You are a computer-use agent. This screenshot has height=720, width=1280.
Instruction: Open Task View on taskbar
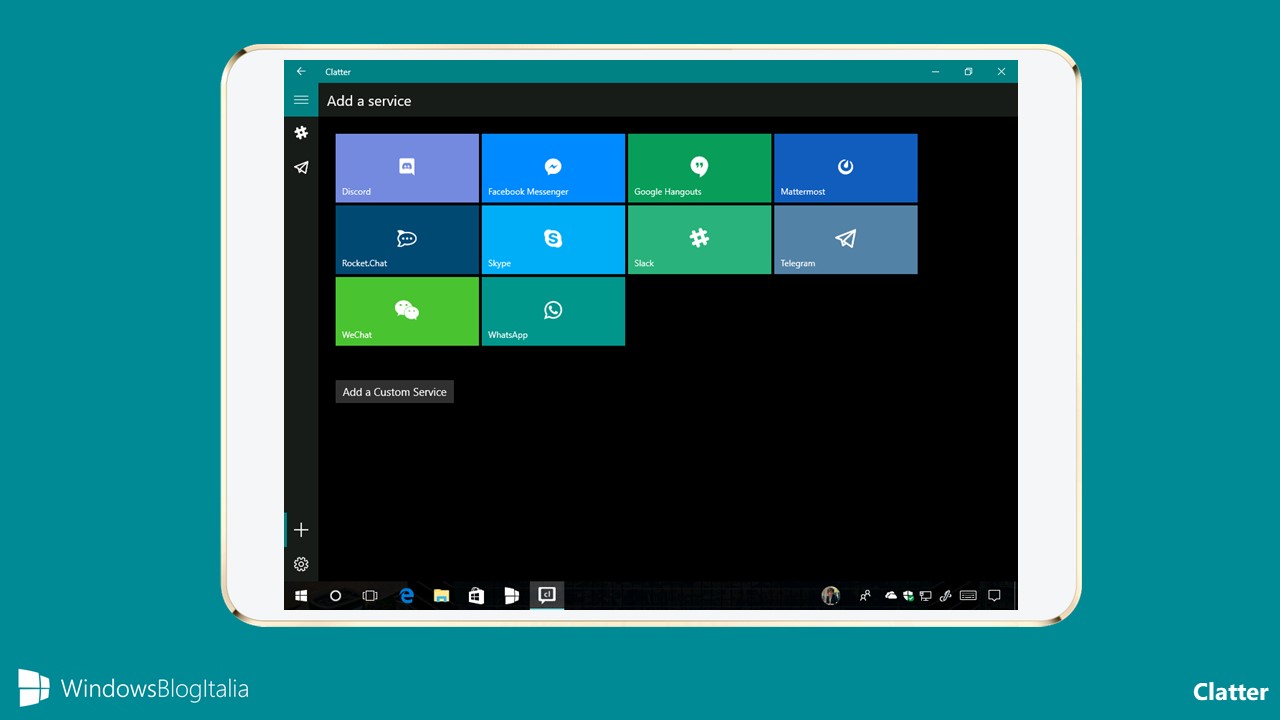pos(370,596)
